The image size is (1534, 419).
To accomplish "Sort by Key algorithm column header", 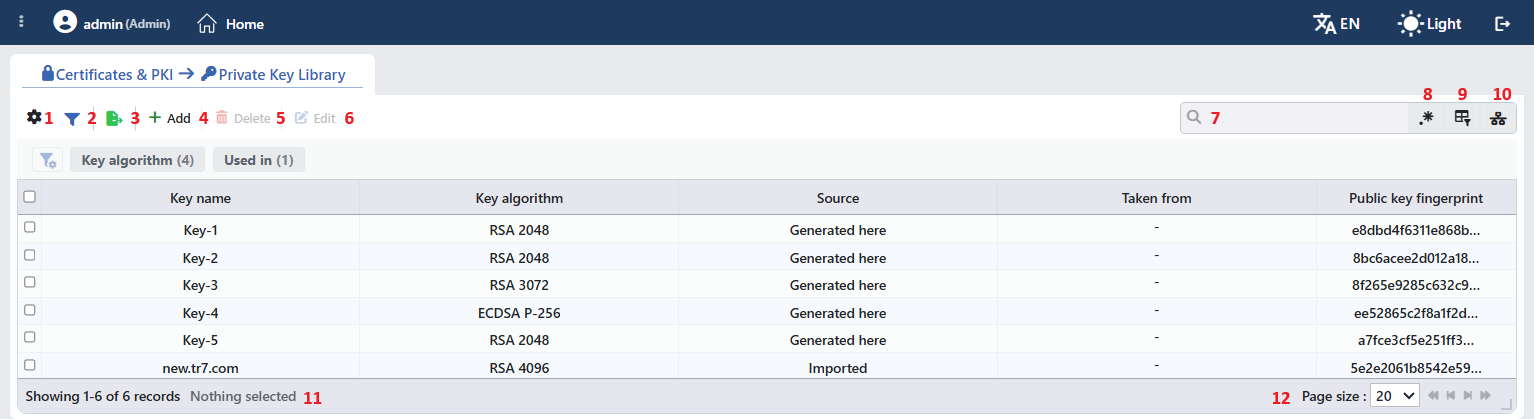I will (519, 198).
